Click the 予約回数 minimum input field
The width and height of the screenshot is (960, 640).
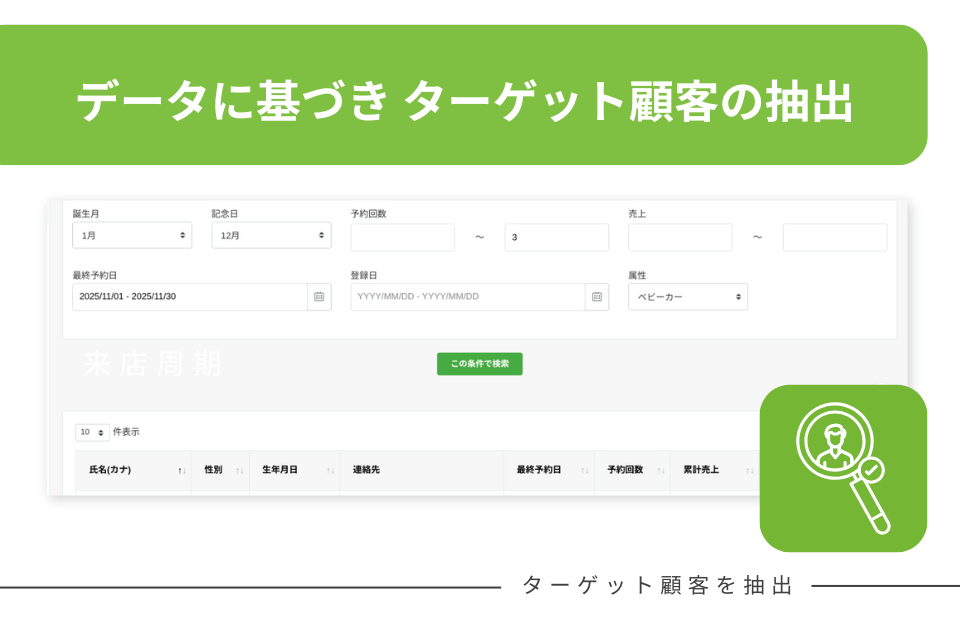click(x=402, y=237)
